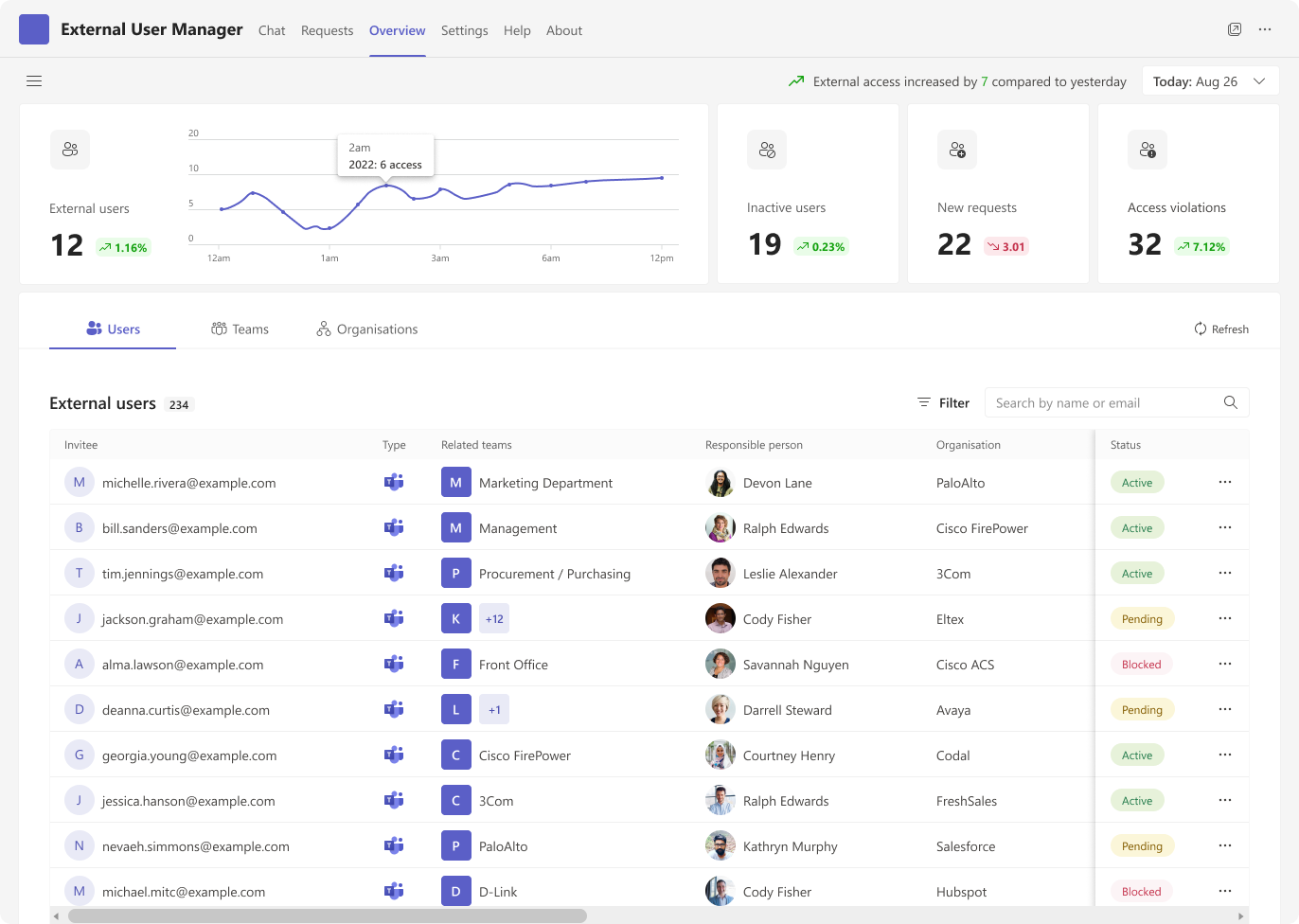Image resolution: width=1299 pixels, height=924 pixels.
Task: Open row actions menu for alma.lawson
Action: (x=1225, y=664)
